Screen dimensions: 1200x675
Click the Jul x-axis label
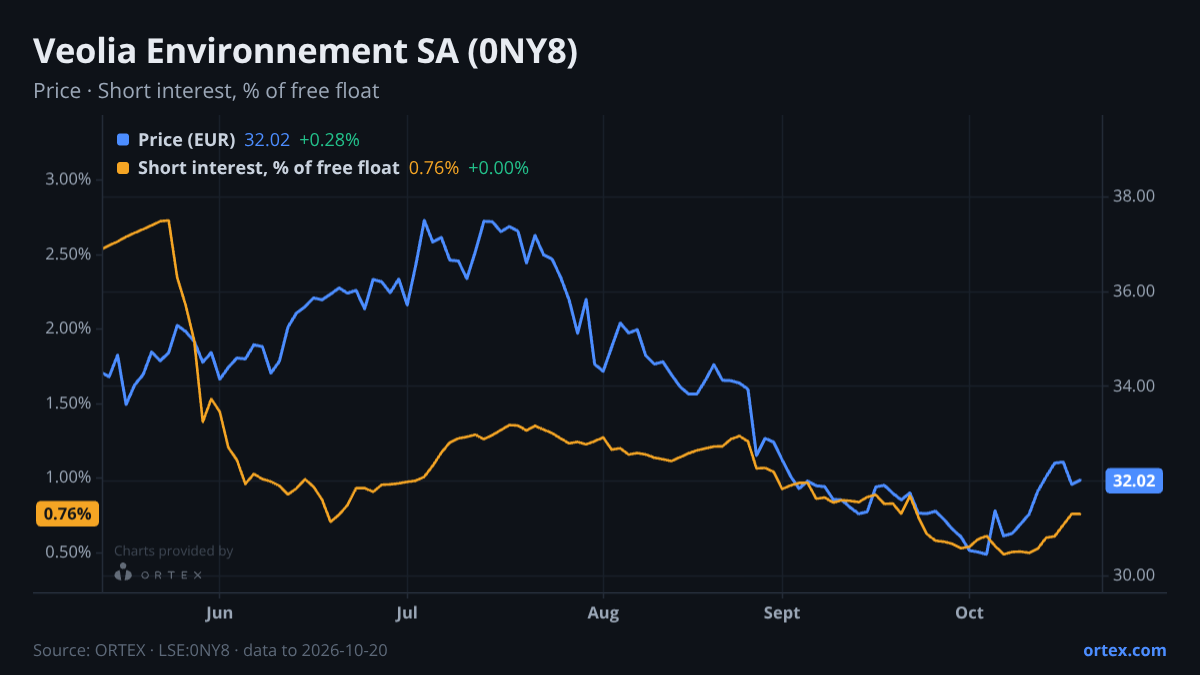pos(406,613)
